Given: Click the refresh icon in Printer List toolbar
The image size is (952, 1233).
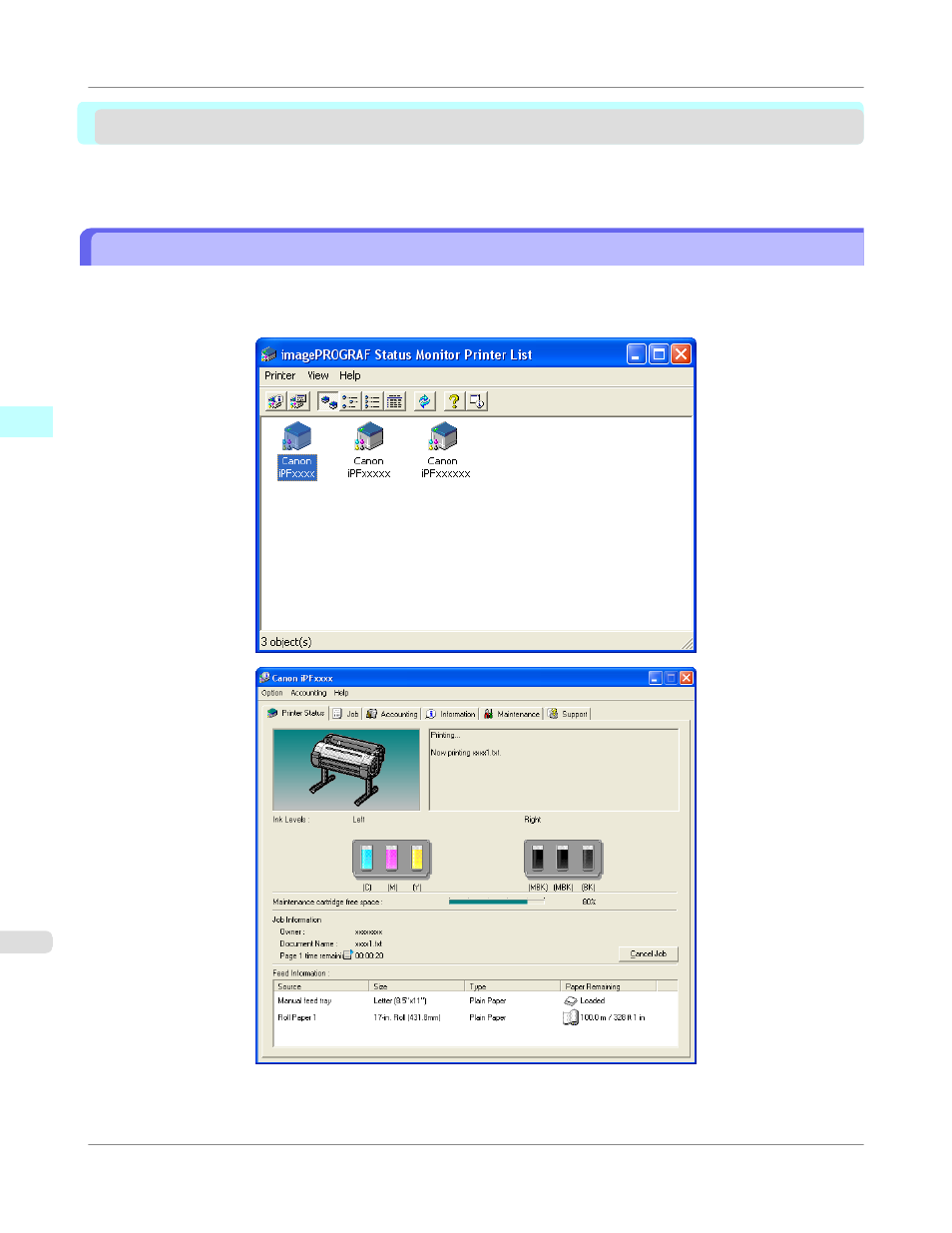Looking at the screenshot, I should pos(425,401).
